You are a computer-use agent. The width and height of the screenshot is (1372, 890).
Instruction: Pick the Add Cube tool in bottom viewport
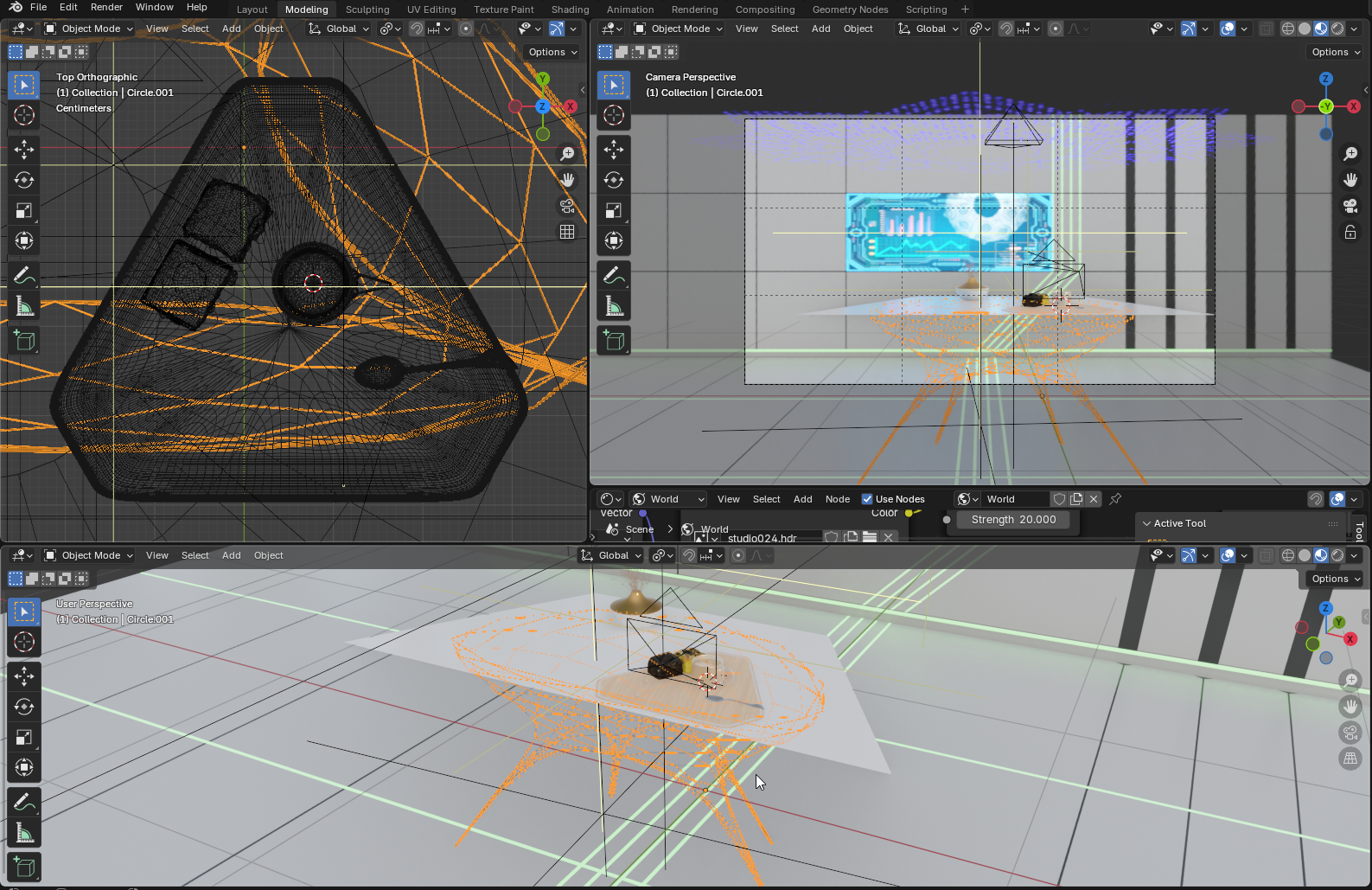click(x=24, y=868)
